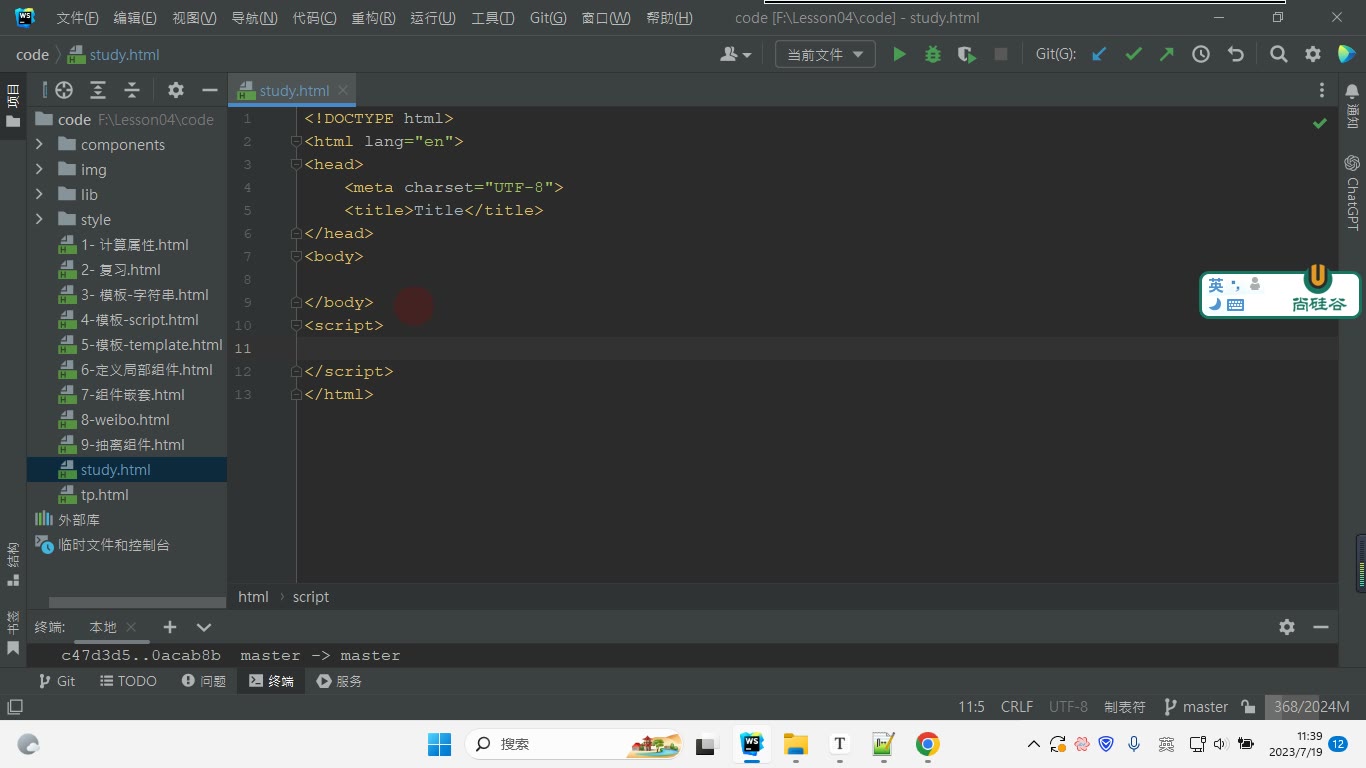Select opened file target icon in project panel
The width and height of the screenshot is (1366, 768).
click(x=64, y=90)
